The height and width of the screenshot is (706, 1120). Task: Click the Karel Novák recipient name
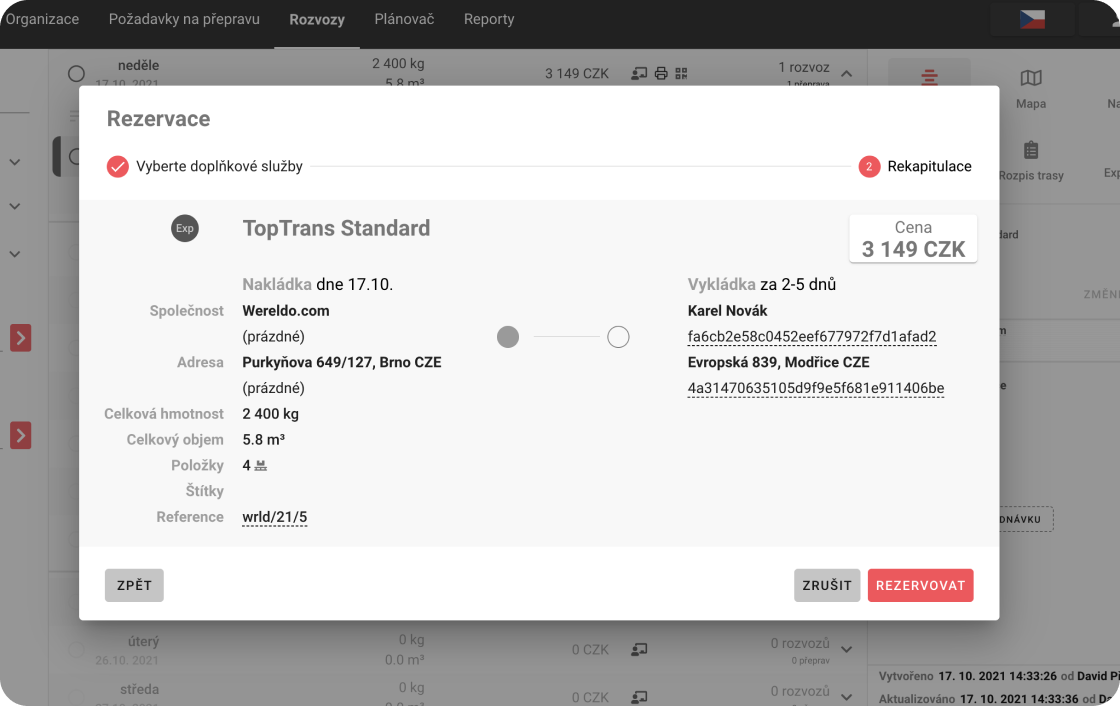(x=727, y=311)
